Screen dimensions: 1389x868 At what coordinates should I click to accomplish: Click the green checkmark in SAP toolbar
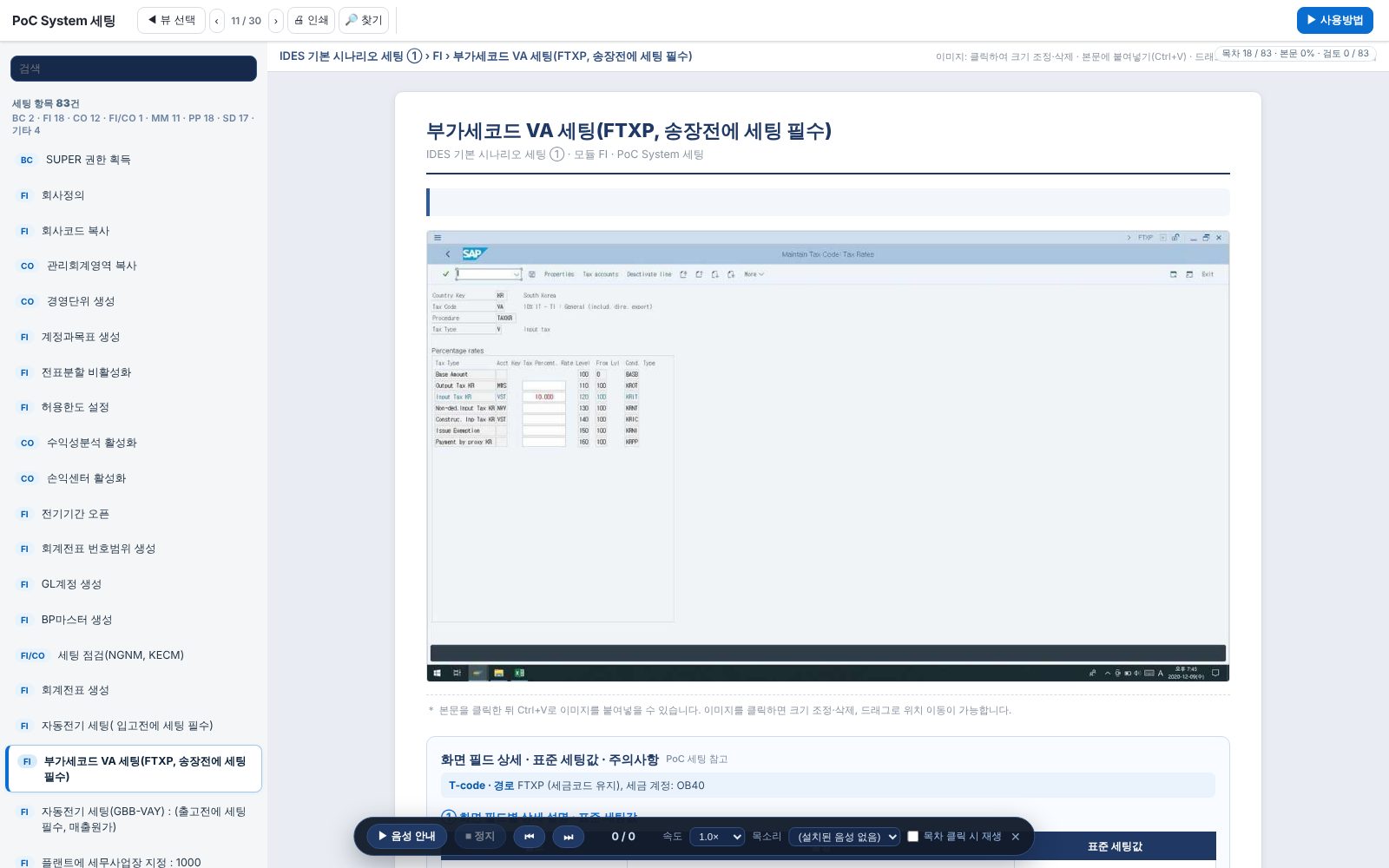coord(445,274)
